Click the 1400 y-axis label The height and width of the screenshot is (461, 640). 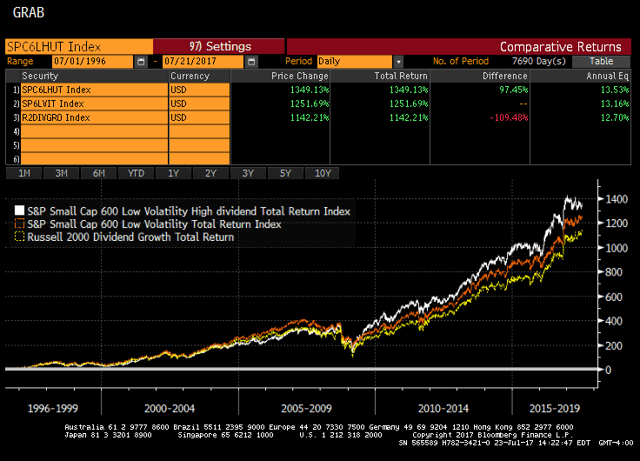[x=616, y=199]
